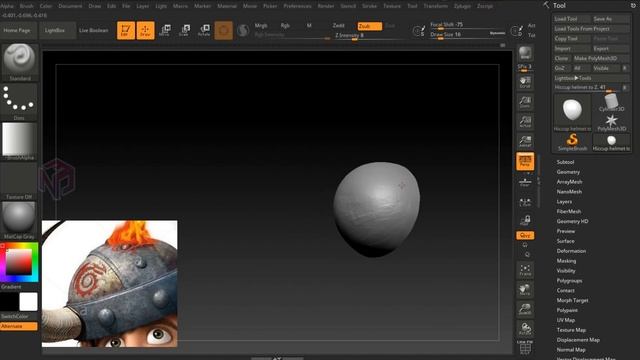640x360 pixels.
Task: Activate the Move transform tool
Action: (164, 31)
